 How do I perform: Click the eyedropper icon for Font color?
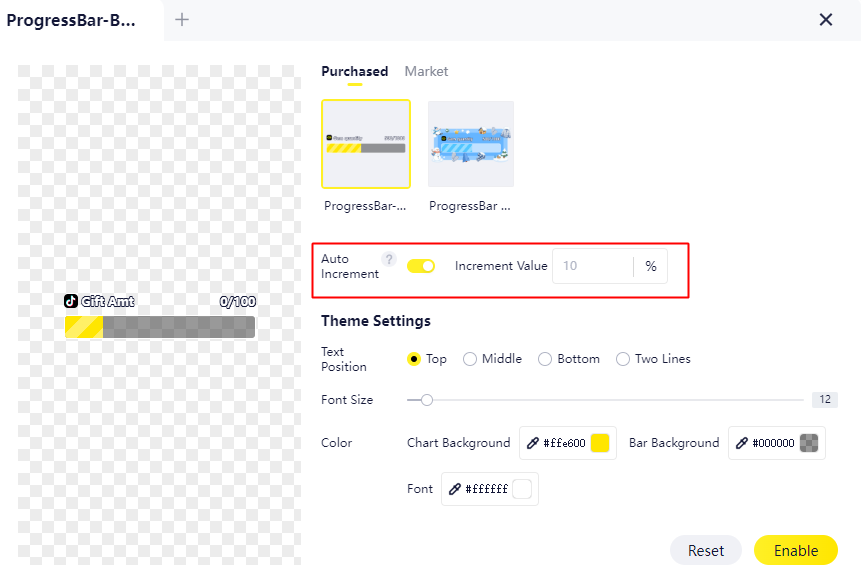(x=455, y=489)
